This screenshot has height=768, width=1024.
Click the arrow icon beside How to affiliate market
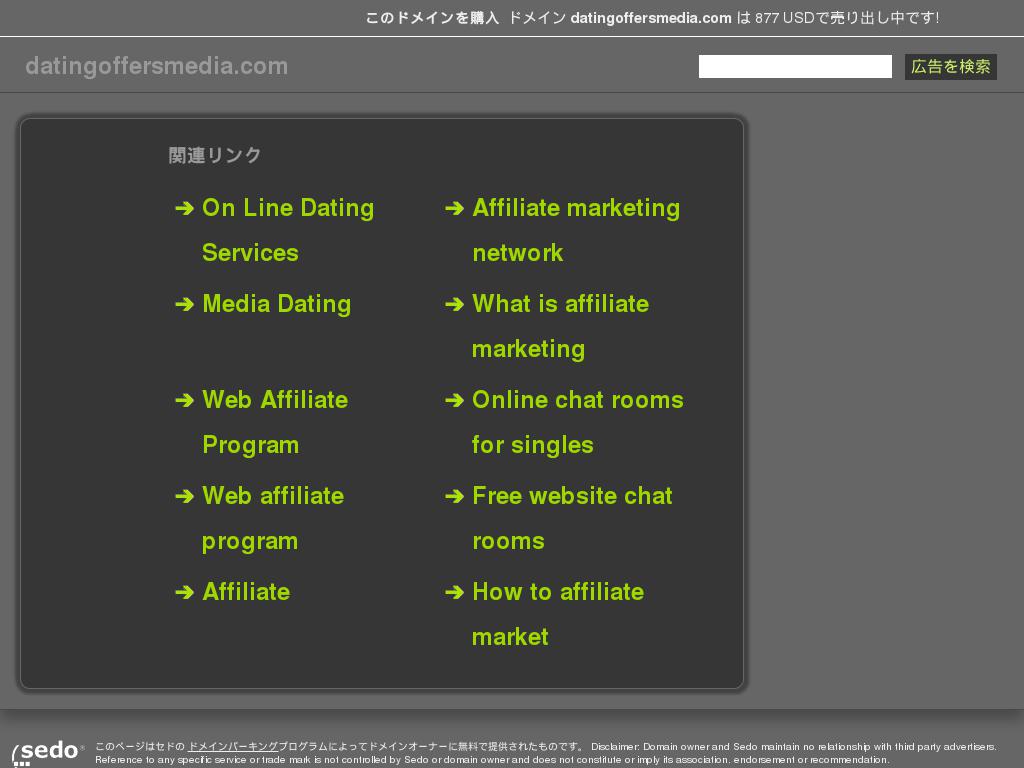point(455,592)
